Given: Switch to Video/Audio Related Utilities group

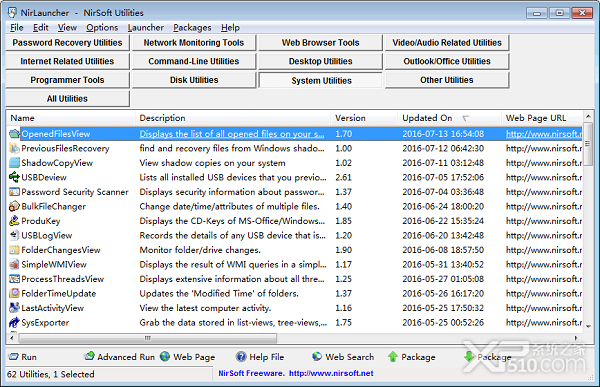Looking at the screenshot, I should tap(447, 42).
